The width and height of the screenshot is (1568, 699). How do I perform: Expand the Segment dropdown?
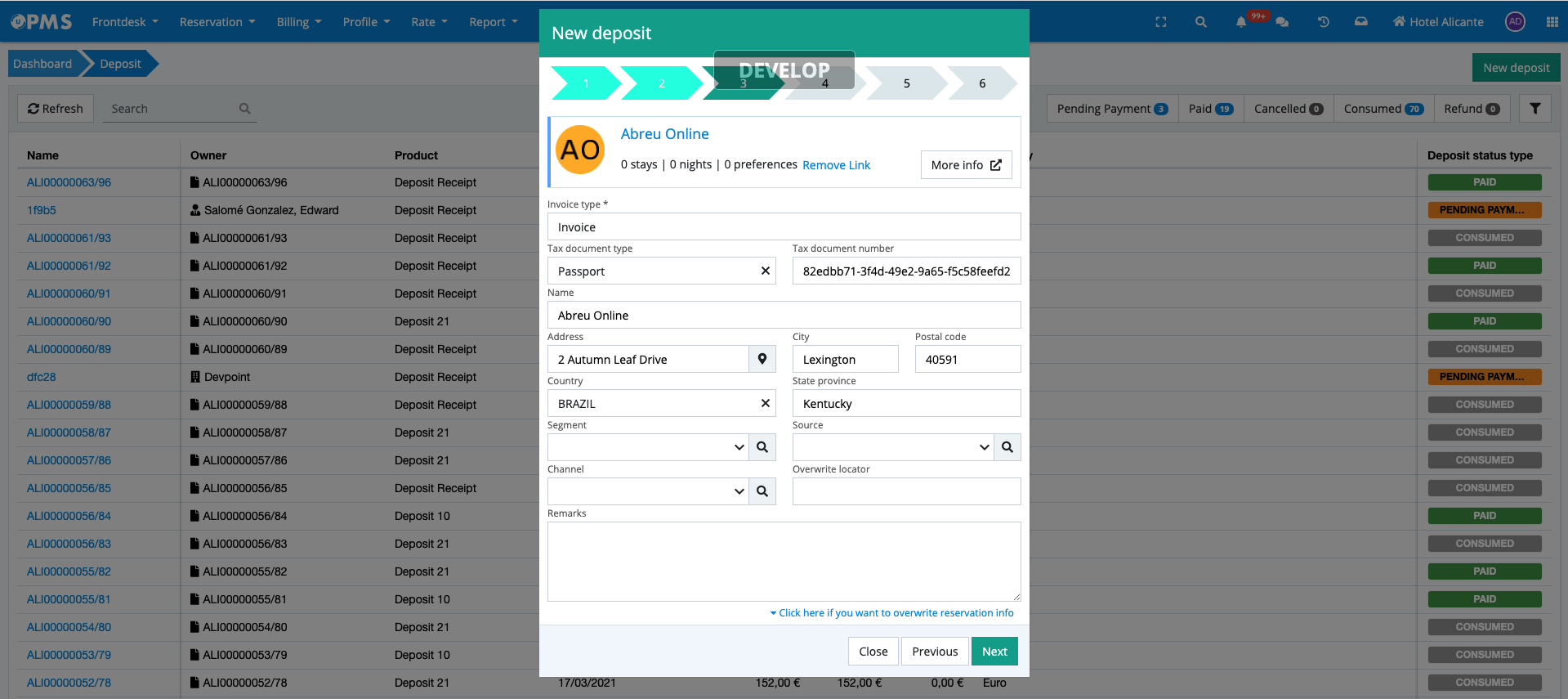tap(738, 447)
